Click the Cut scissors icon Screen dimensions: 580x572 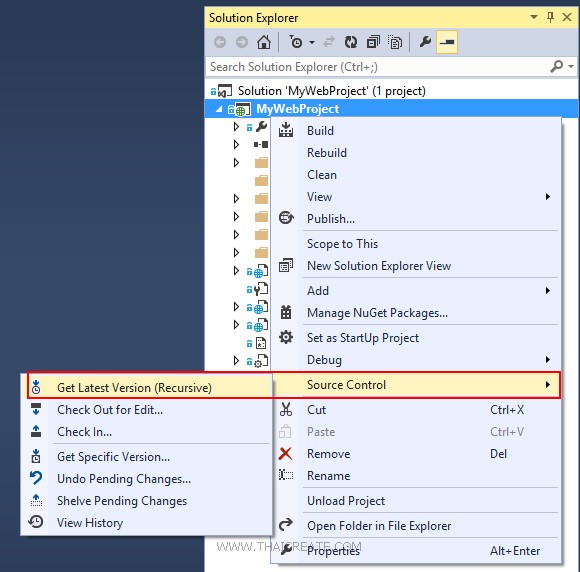coord(286,409)
